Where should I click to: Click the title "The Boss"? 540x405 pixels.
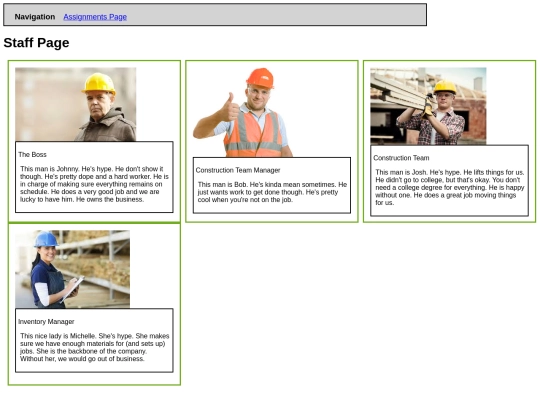click(x=32, y=155)
